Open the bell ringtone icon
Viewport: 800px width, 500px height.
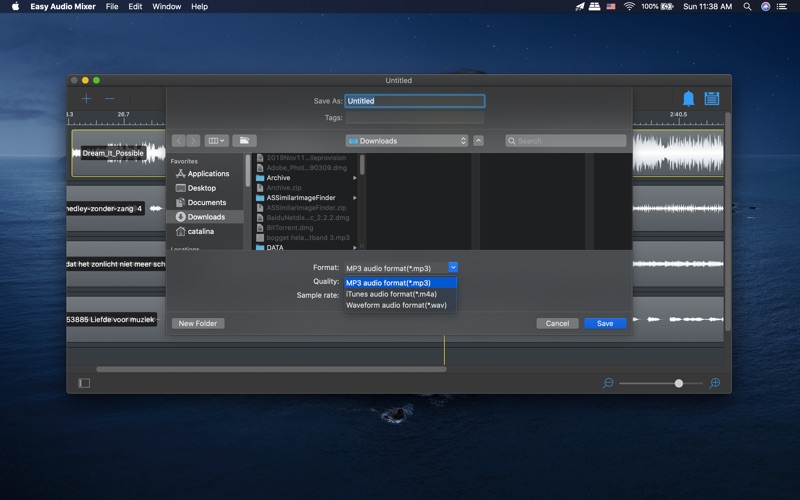tap(688, 99)
